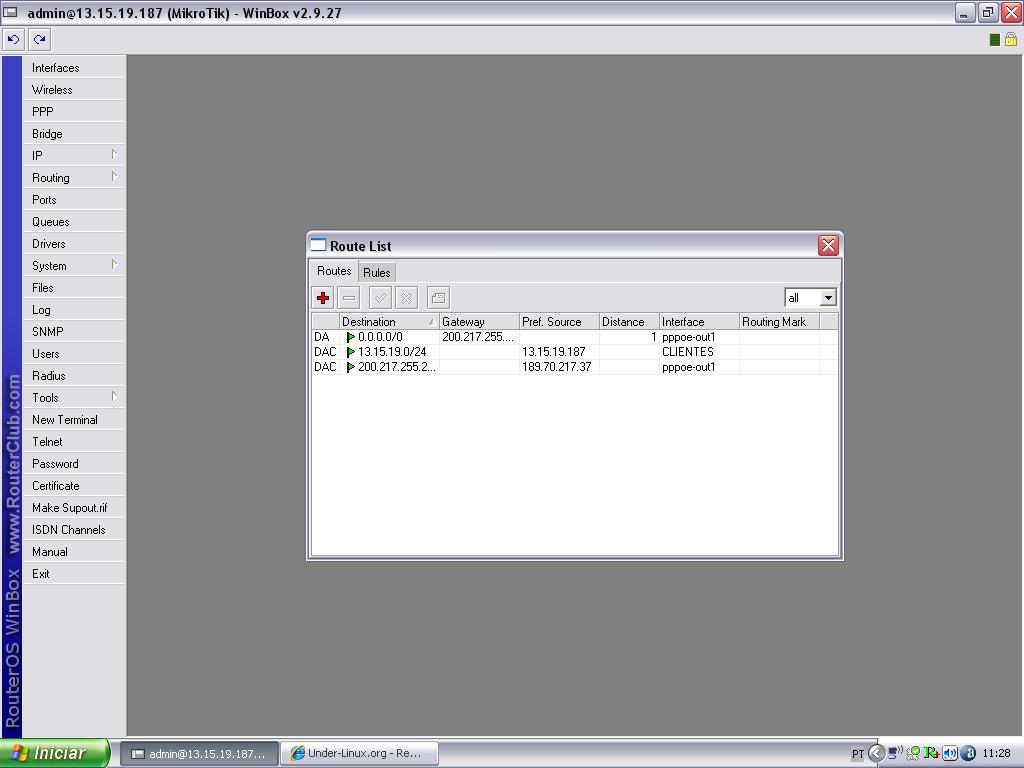1024x768 pixels.
Task: Select the CLIENTES interface cell
Action: pyautogui.click(x=699, y=352)
